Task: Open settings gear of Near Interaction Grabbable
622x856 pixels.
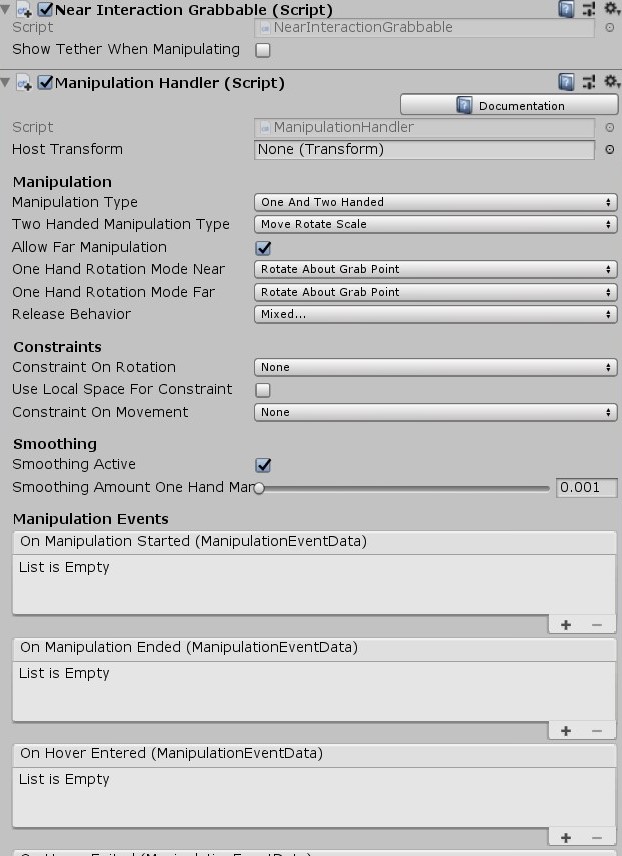Action: [x=611, y=8]
